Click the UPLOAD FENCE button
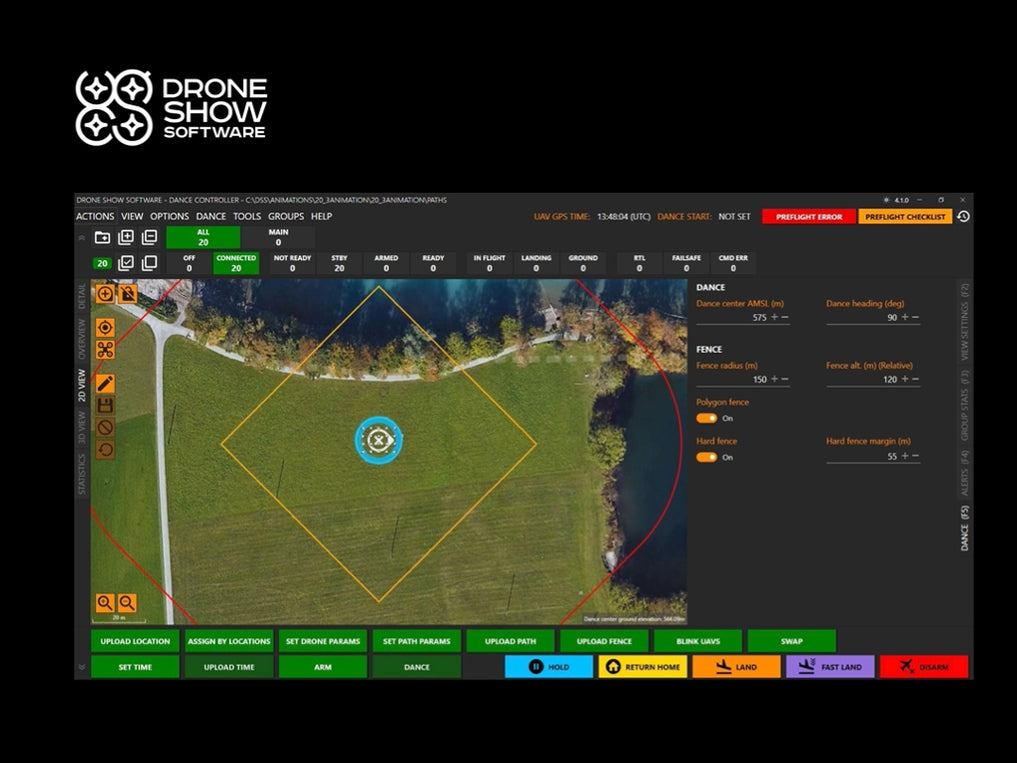The width and height of the screenshot is (1017, 763). (x=604, y=641)
